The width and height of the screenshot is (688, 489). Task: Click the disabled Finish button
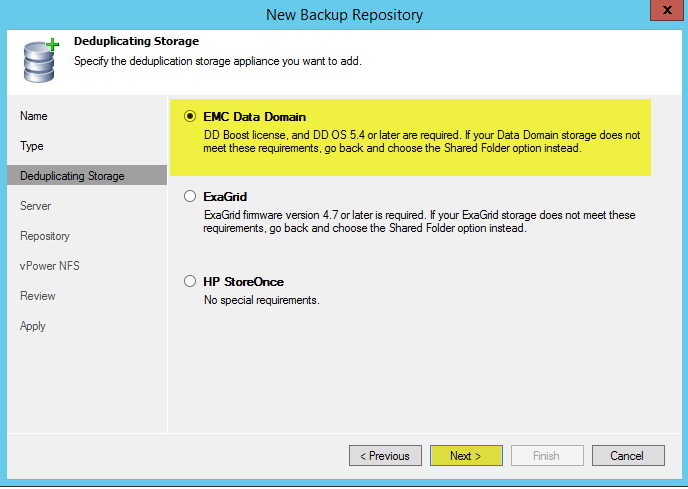pyautogui.click(x=547, y=456)
